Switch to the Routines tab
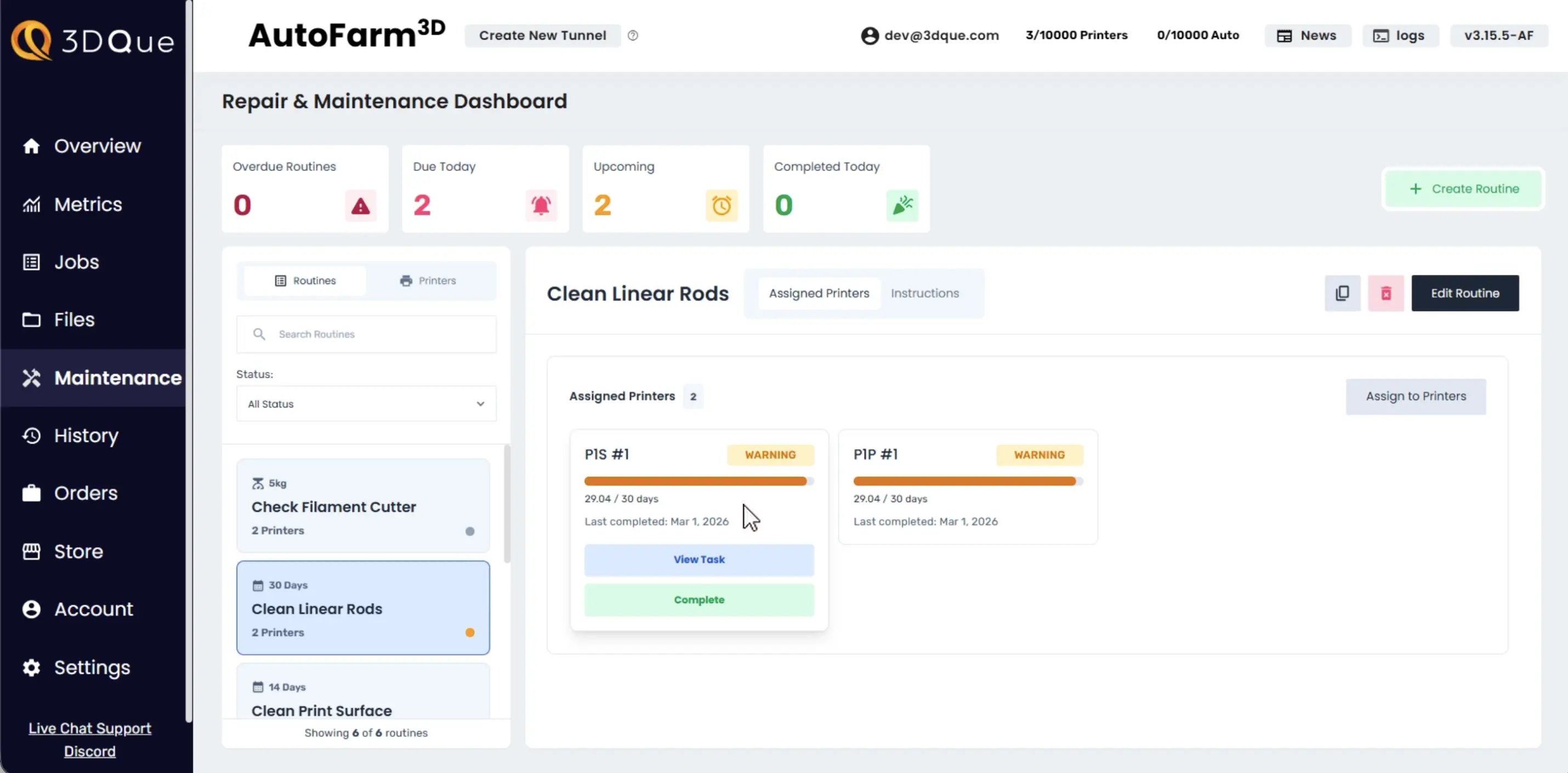This screenshot has width=1568, height=773. tap(305, 281)
